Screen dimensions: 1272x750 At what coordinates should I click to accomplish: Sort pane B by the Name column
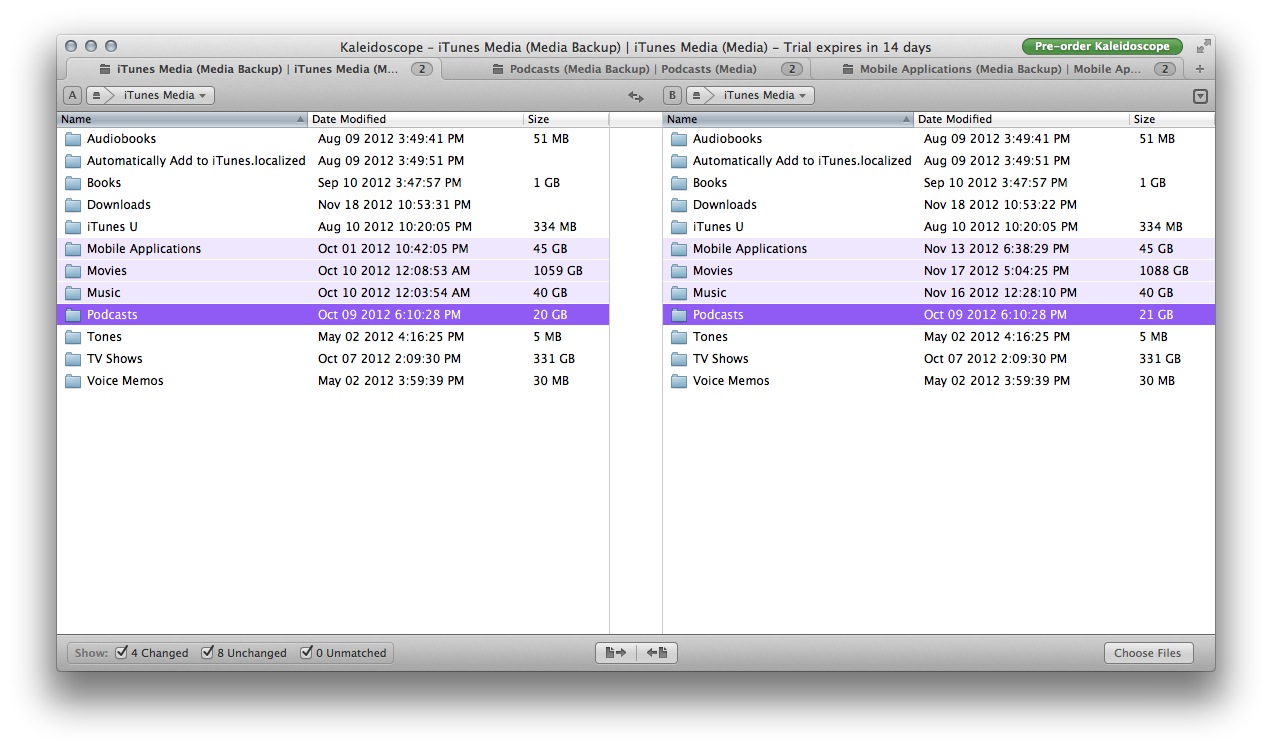tap(789, 119)
